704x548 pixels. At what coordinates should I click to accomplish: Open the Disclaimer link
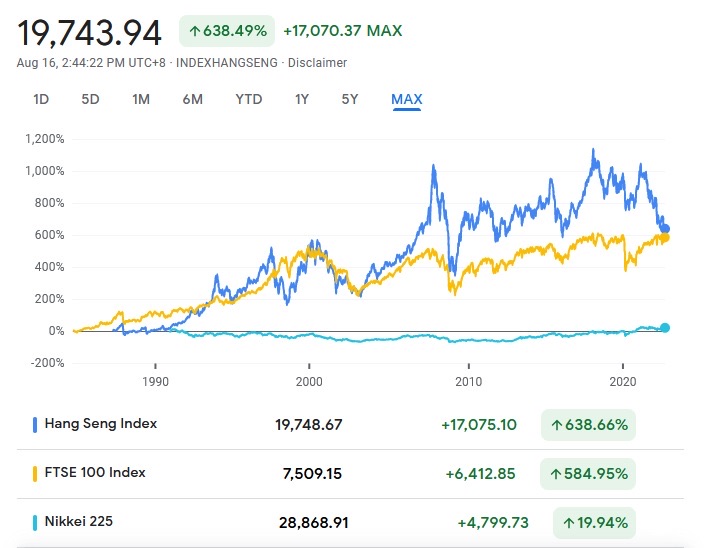point(317,63)
